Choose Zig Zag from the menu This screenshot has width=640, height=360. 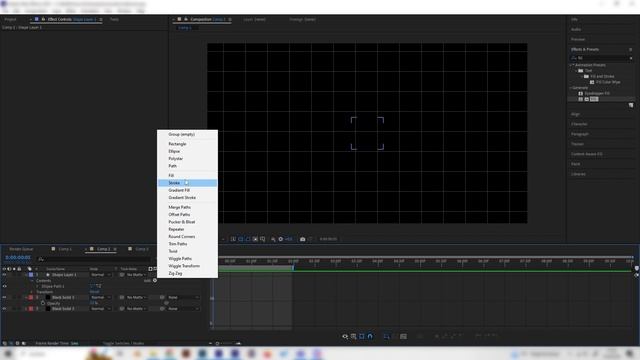pos(187,273)
